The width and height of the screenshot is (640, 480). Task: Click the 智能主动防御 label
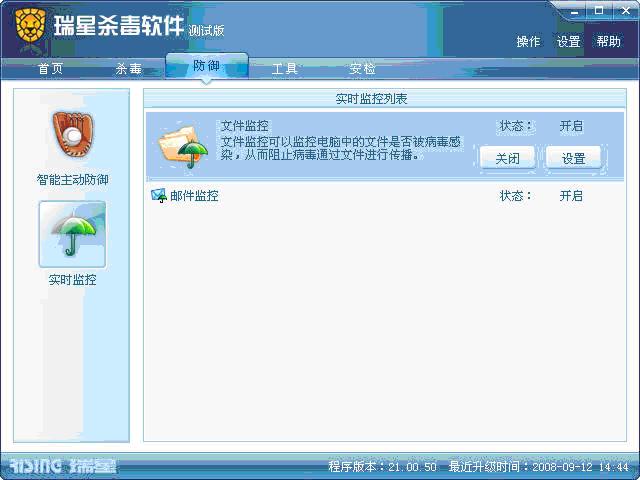pyautogui.click(x=73, y=180)
